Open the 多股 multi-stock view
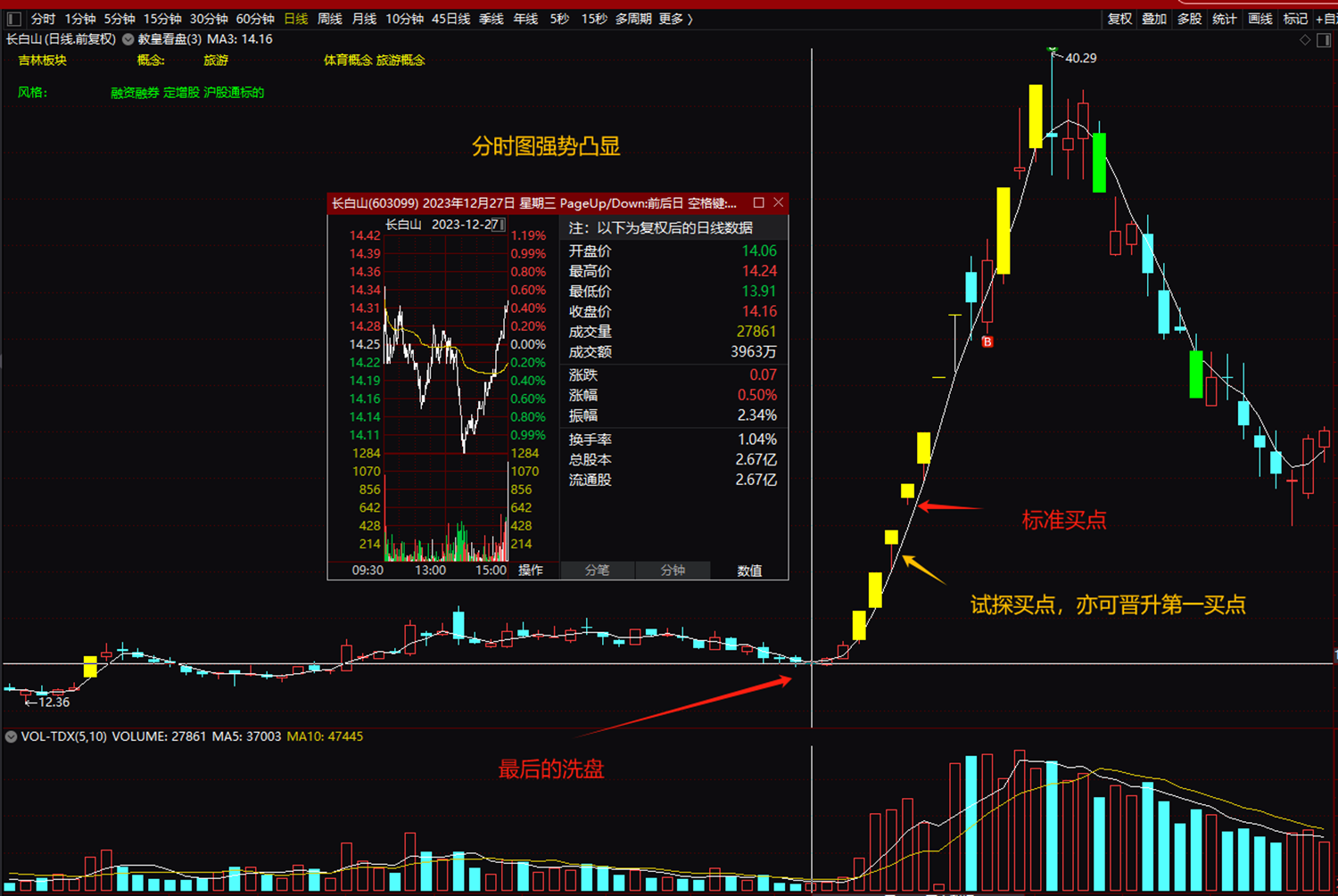The image size is (1338, 896). (1189, 19)
